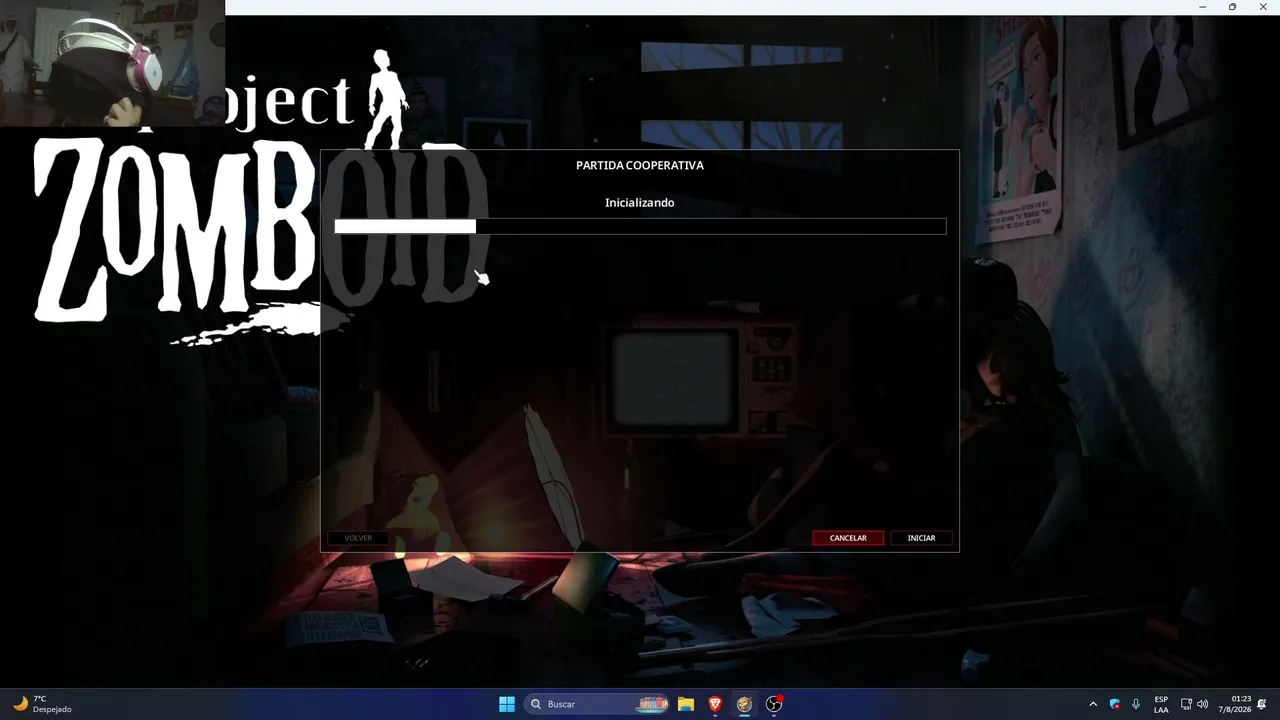
Task: Open Brave browser from the taskbar
Action: (715, 704)
